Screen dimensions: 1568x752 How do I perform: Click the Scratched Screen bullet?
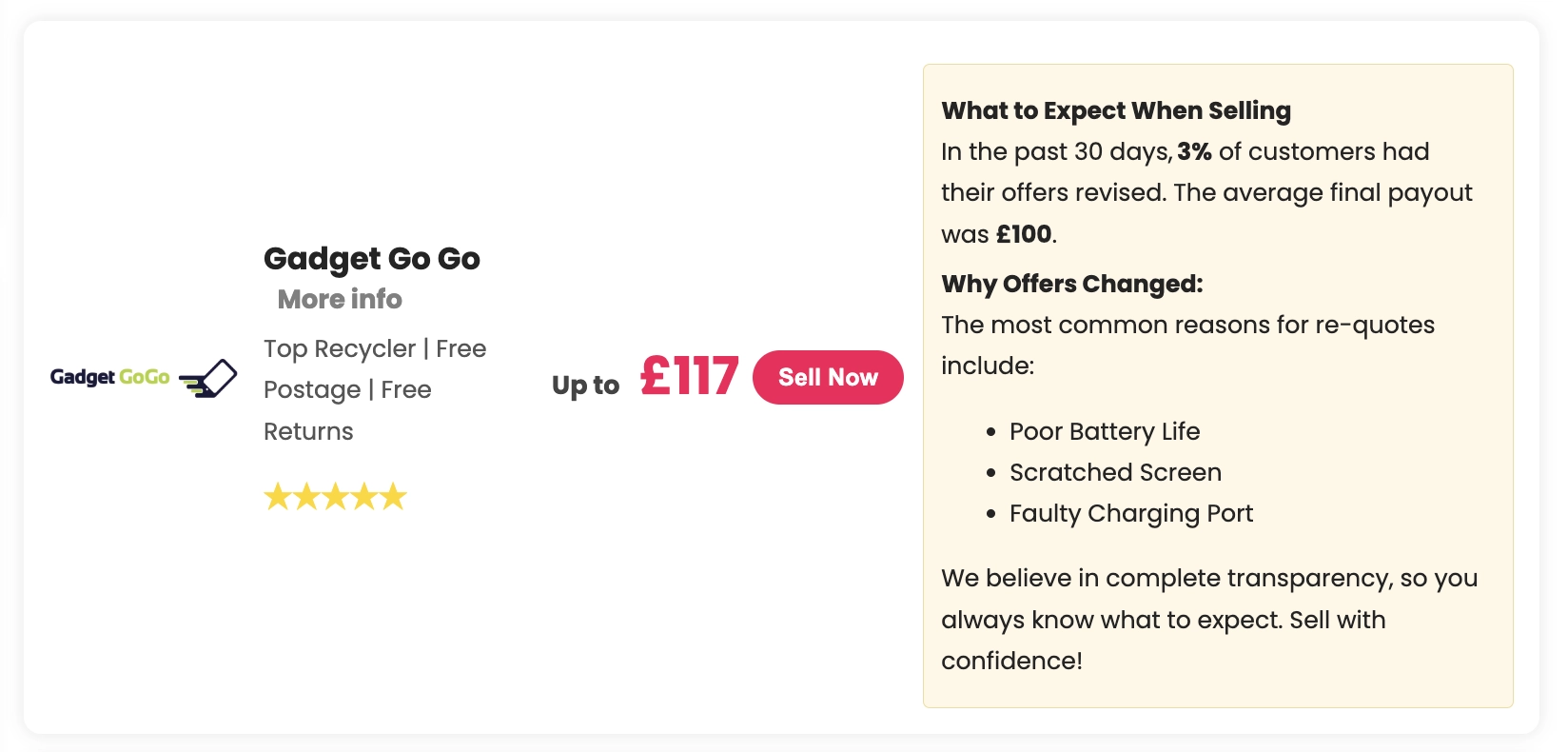(x=1115, y=472)
